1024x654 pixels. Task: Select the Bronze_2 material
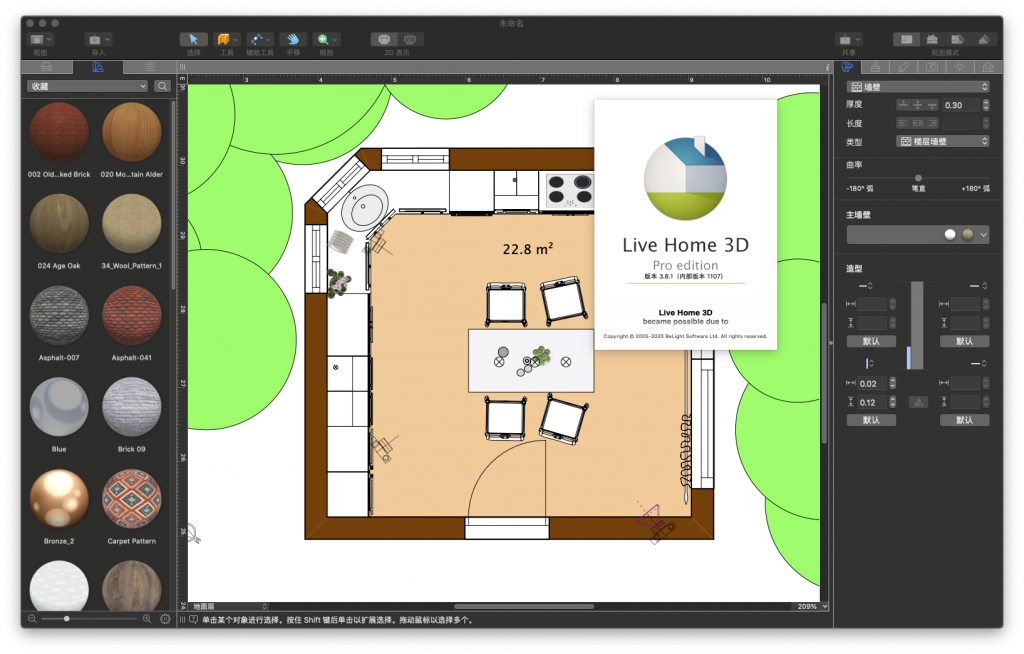point(59,499)
